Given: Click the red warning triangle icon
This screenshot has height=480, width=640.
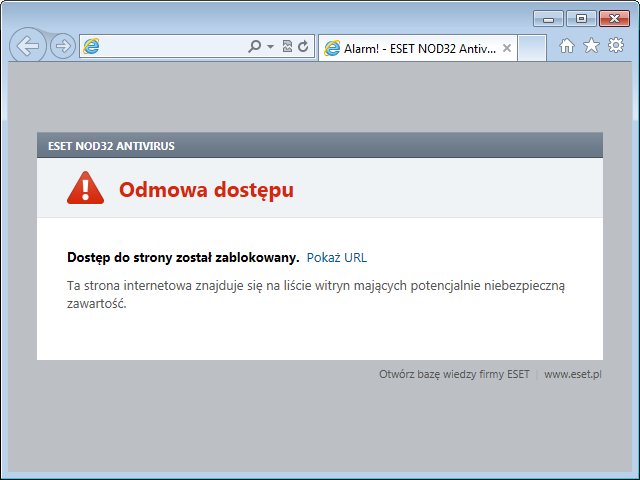Looking at the screenshot, I should point(85,188).
